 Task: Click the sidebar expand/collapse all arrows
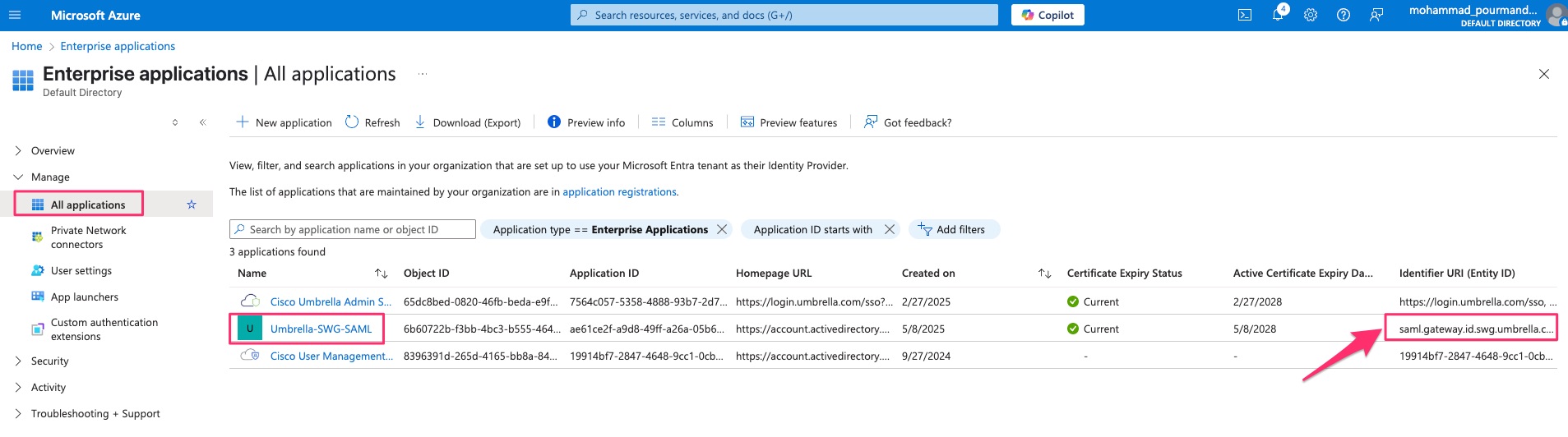(x=175, y=122)
